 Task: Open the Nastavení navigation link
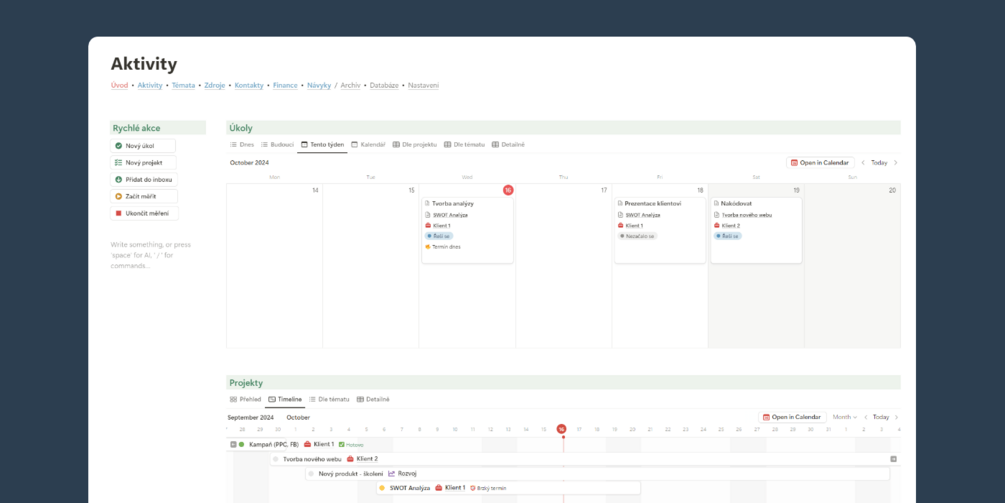(424, 85)
